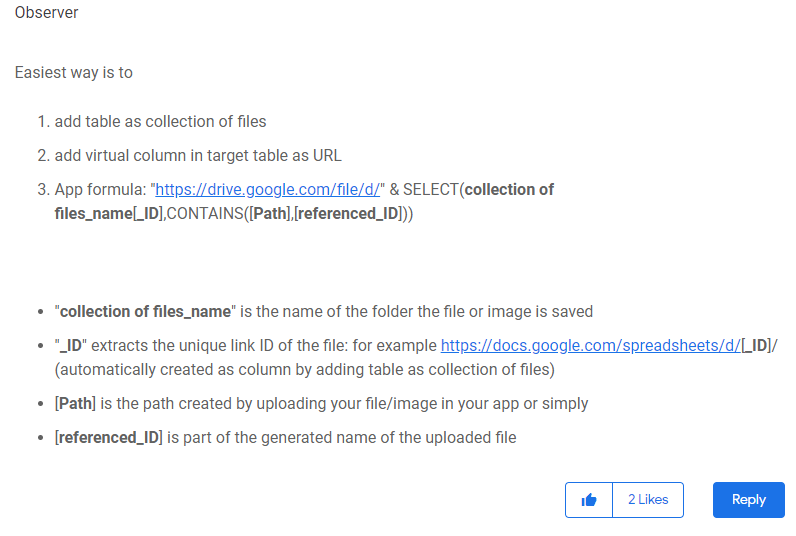This screenshot has width=796, height=536.
Task: Click the bold "_ID" bullet heading
Action: pos(71,345)
